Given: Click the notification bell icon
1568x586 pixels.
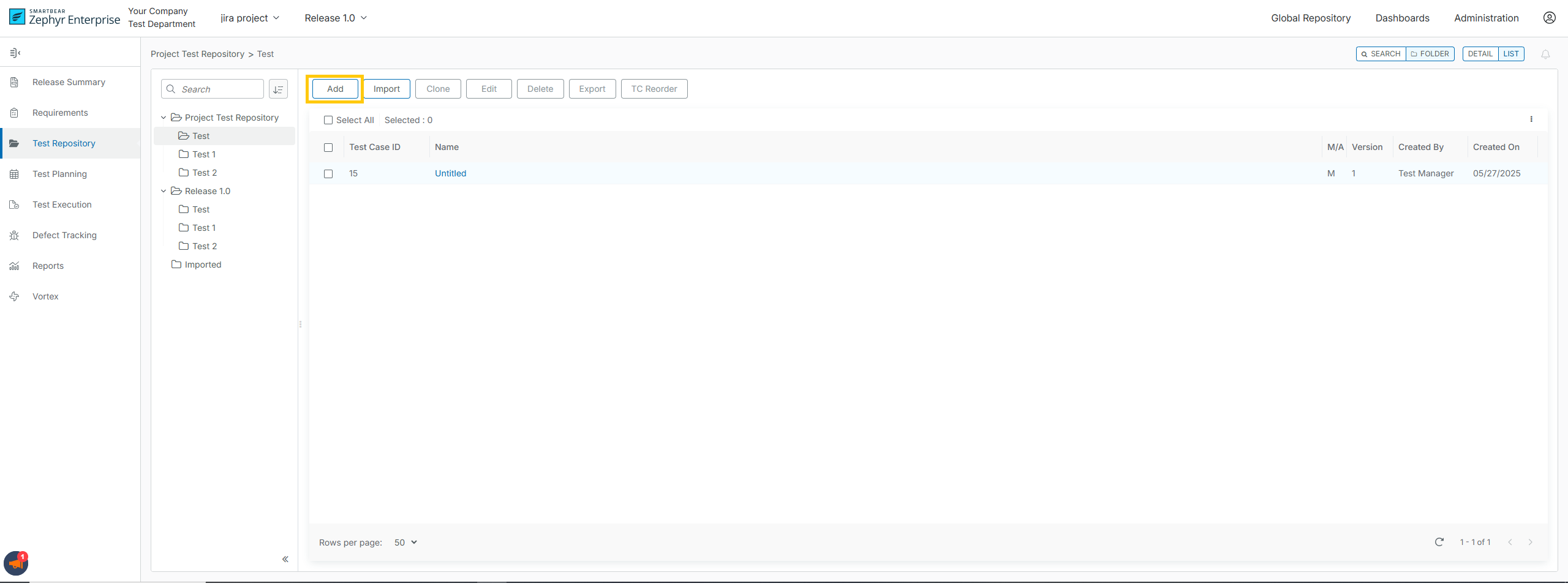Looking at the screenshot, I should [x=1545, y=54].
